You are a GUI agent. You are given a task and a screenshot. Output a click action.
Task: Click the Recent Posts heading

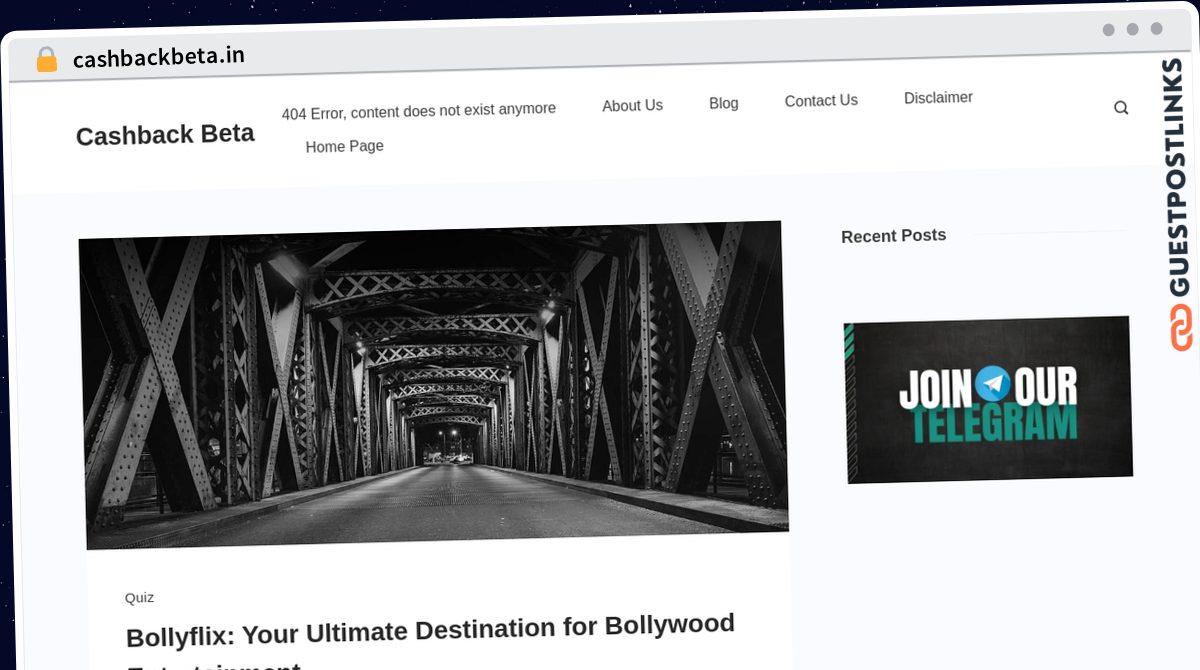[893, 236]
